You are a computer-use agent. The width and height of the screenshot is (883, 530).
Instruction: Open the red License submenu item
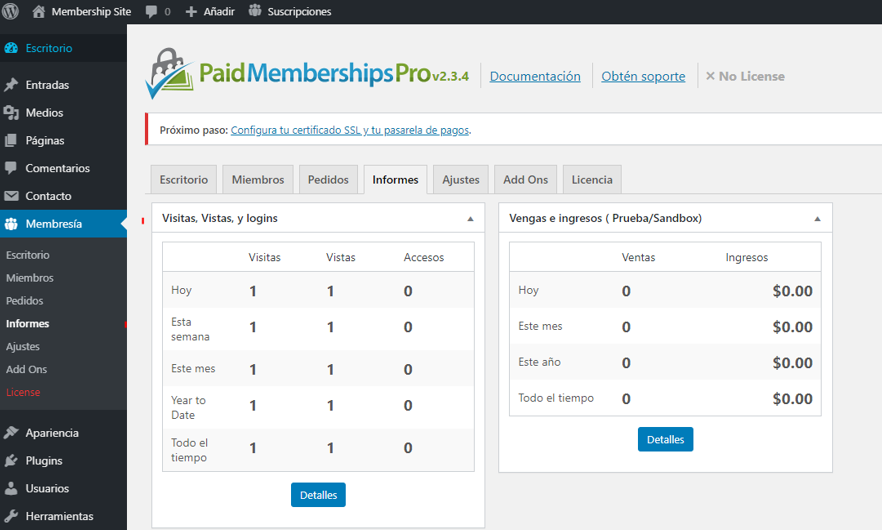coord(23,392)
